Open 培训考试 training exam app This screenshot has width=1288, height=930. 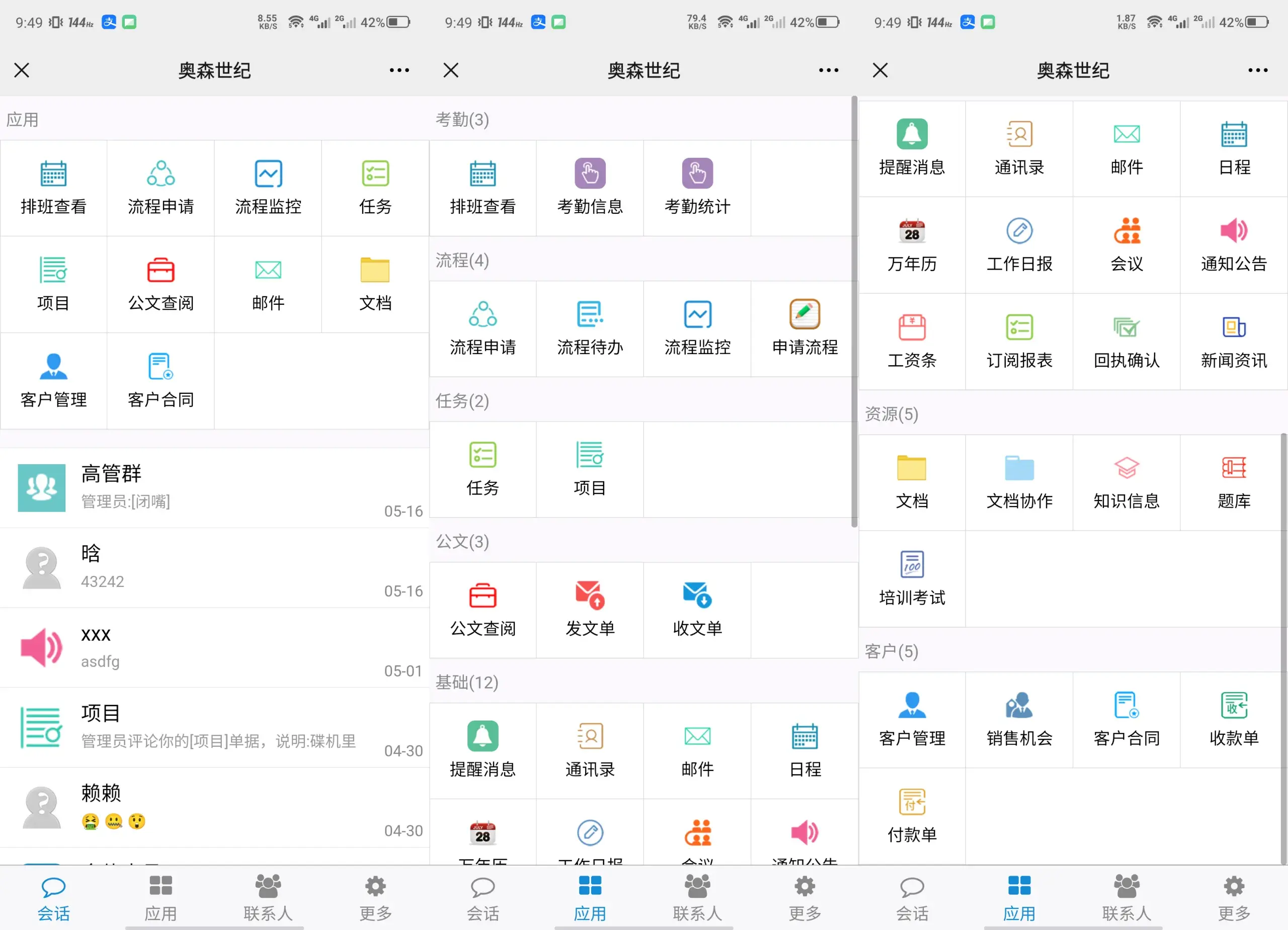click(x=912, y=579)
